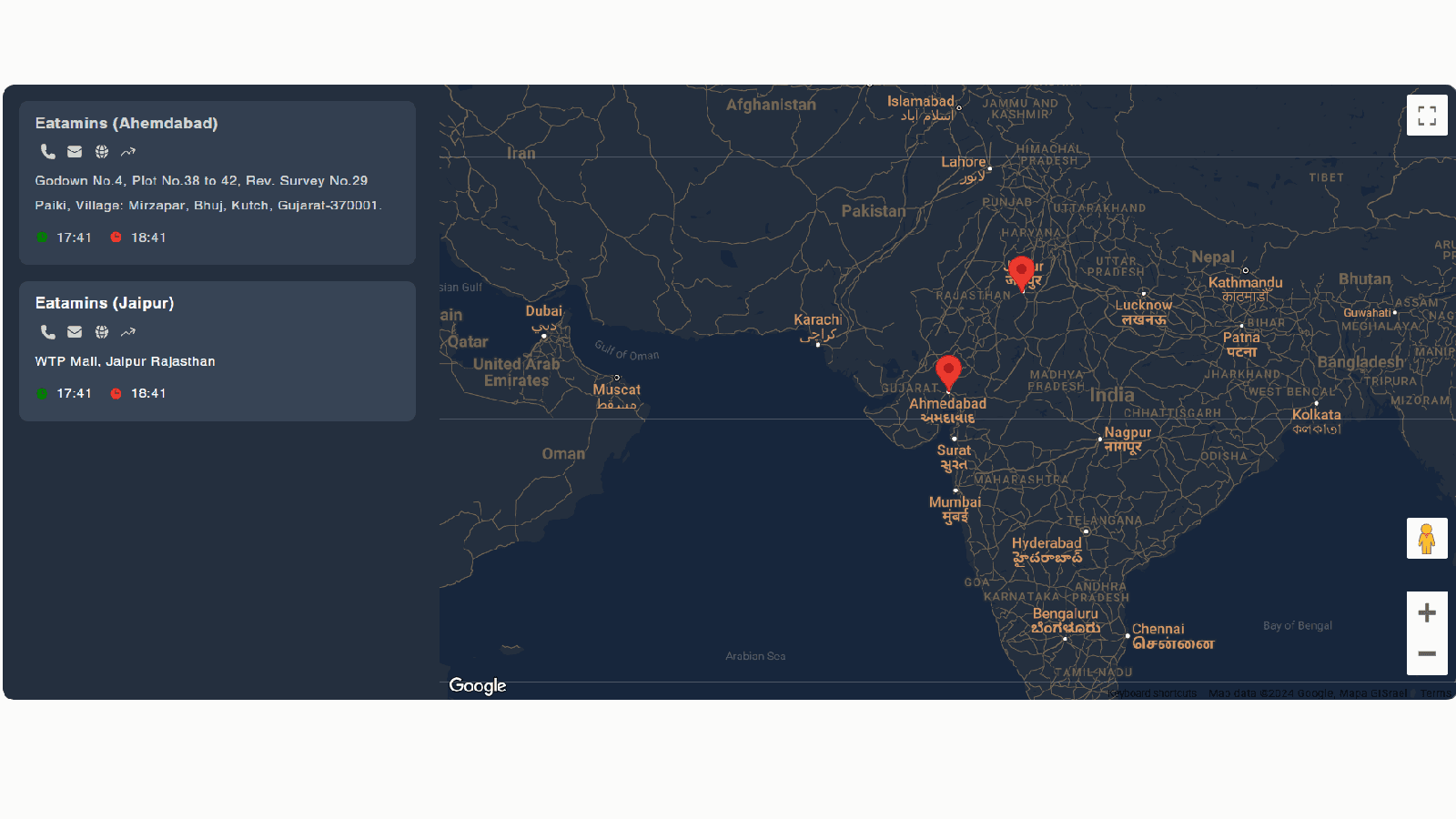Select the Ahmedabad red map marker

click(x=948, y=372)
